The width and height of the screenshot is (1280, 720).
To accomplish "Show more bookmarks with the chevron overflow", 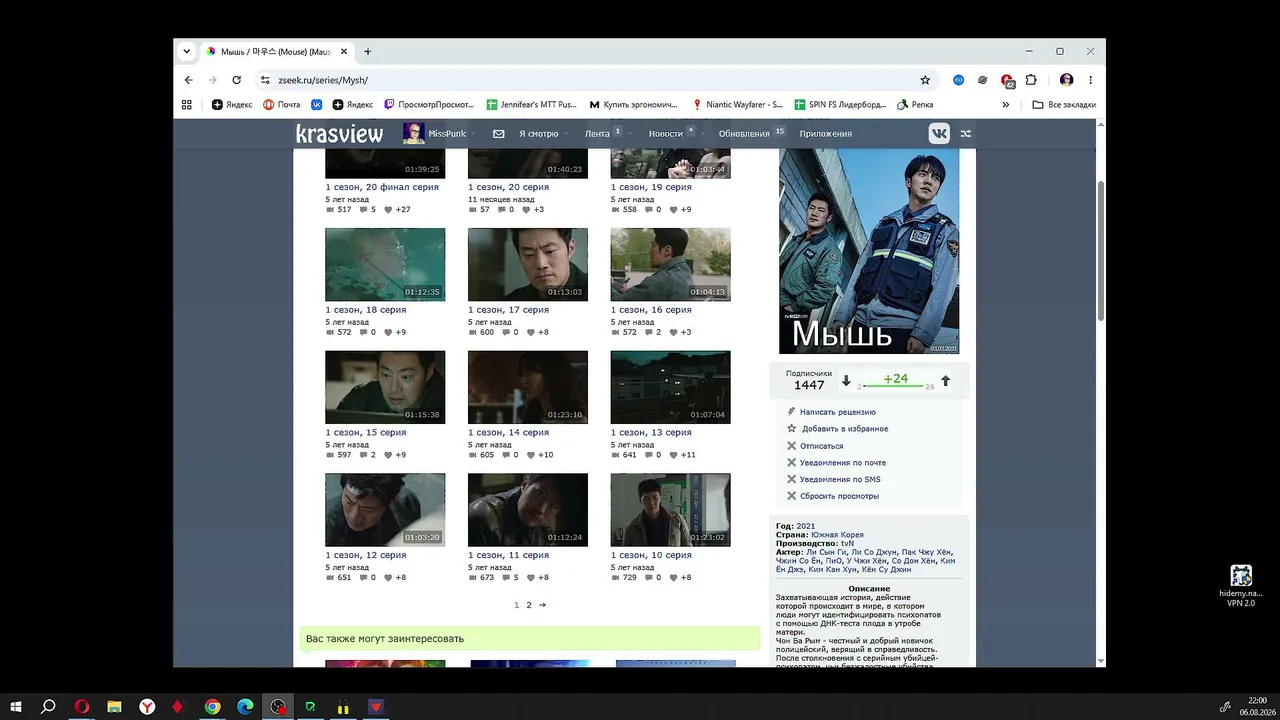I will click(1006, 104).
